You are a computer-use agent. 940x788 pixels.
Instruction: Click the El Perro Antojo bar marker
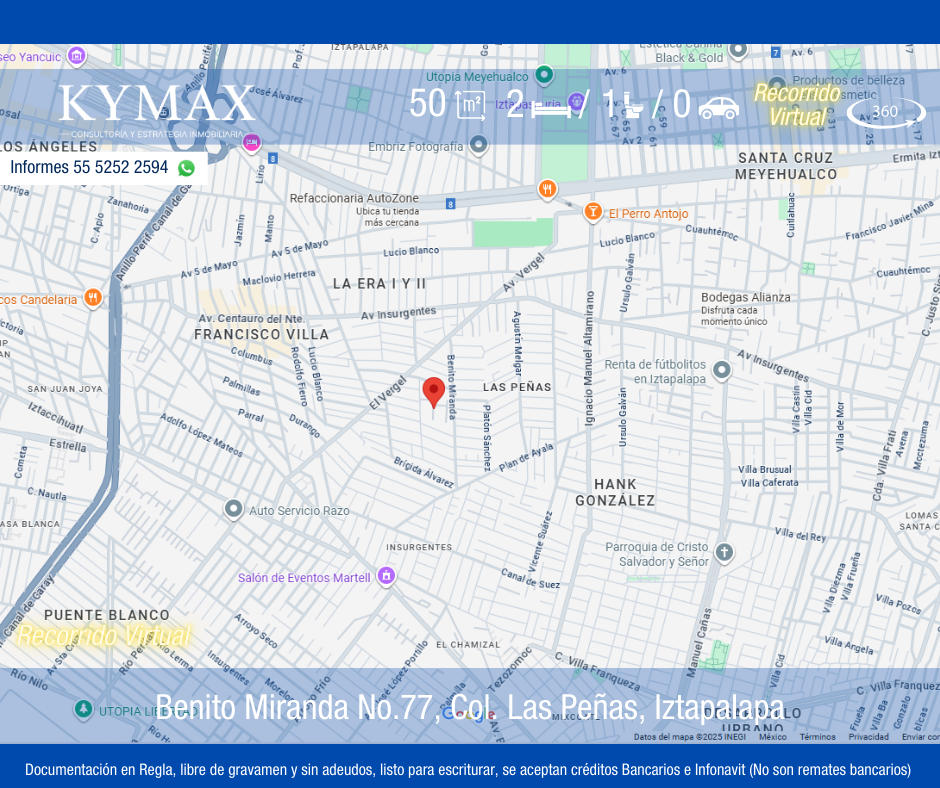point(593,212)
